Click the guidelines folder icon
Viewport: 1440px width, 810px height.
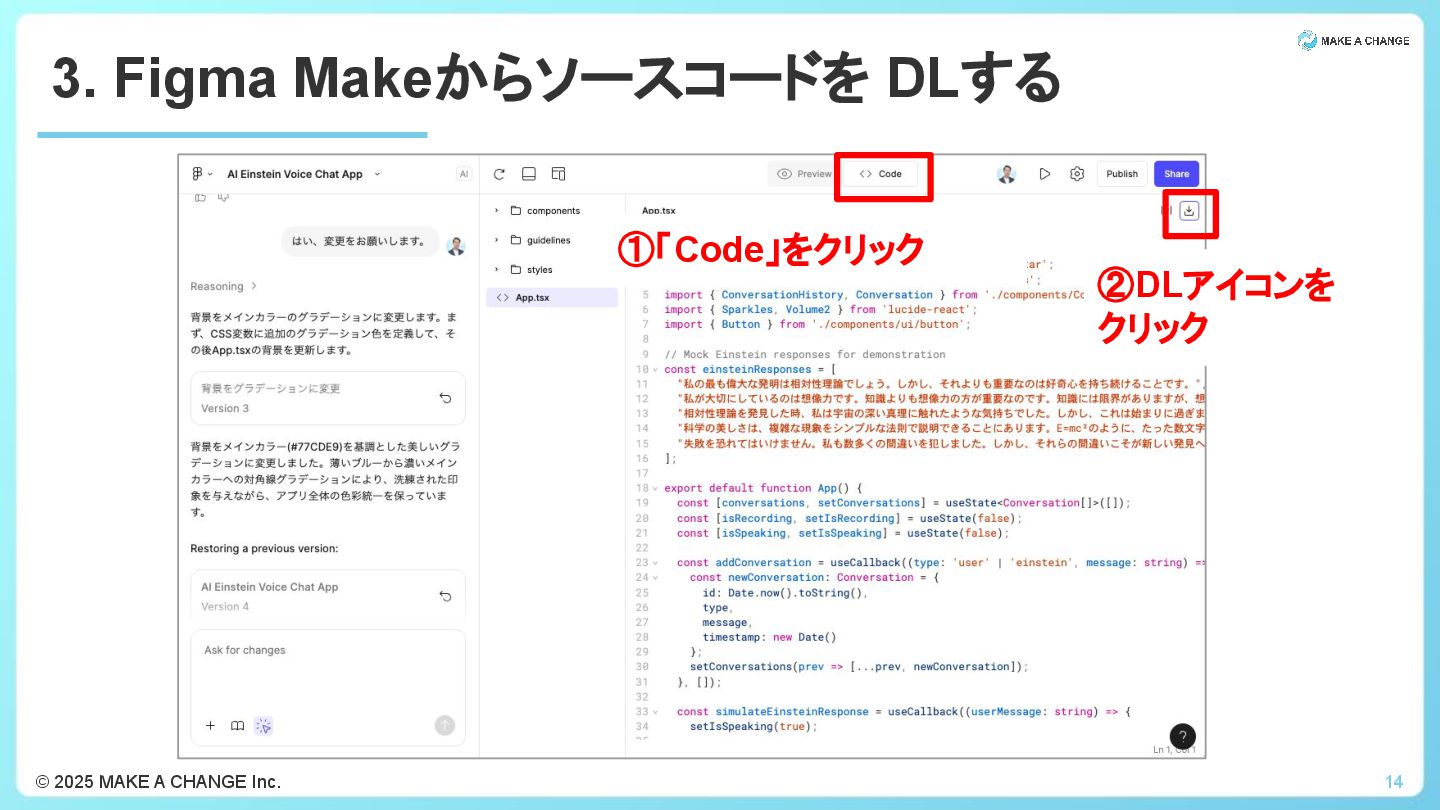tap(516, 240)
